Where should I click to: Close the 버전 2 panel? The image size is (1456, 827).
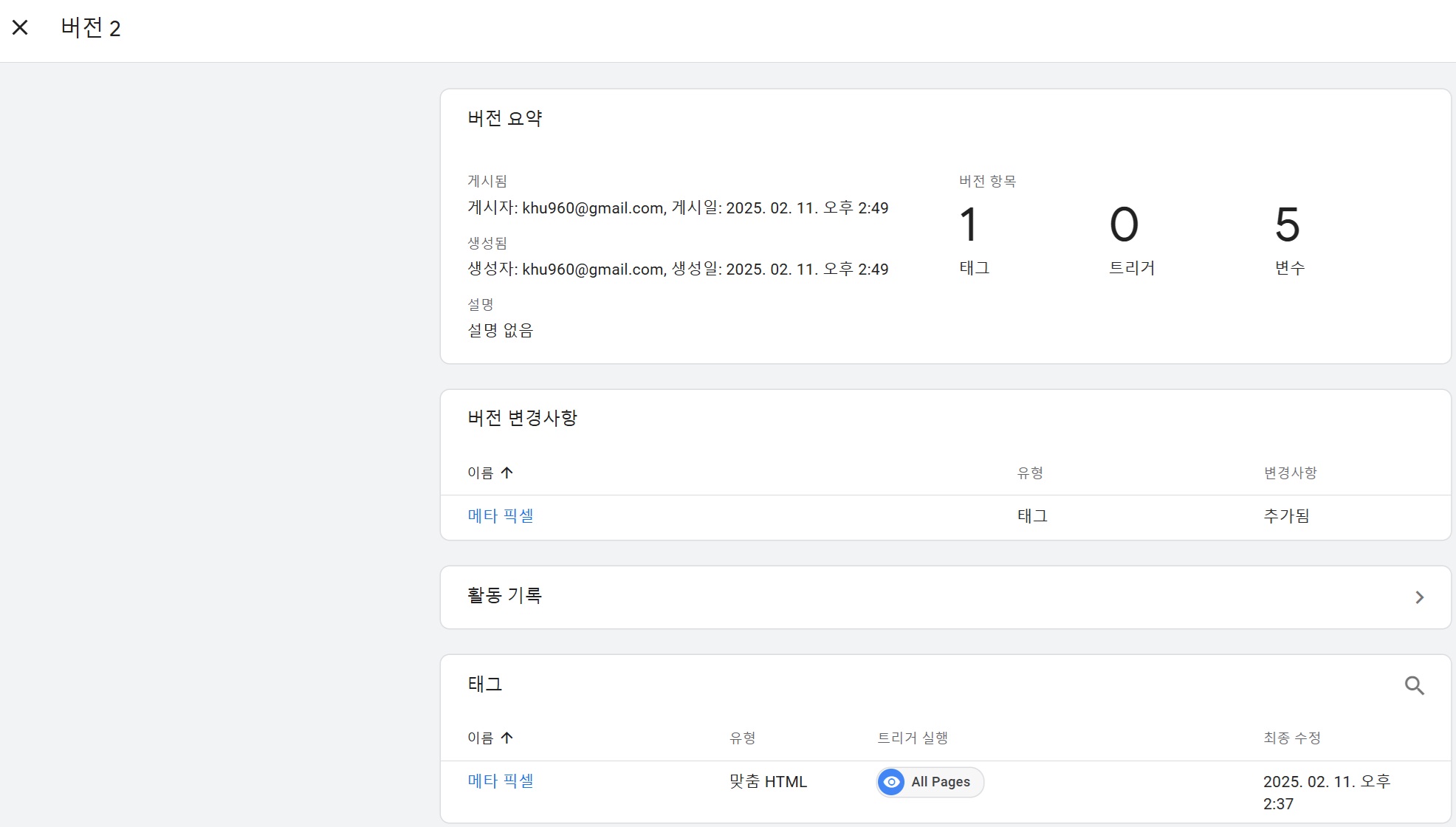(x=20, y=28)
